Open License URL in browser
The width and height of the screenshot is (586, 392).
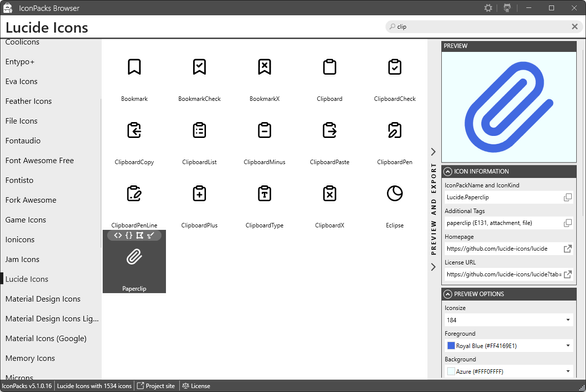(567, 274)
